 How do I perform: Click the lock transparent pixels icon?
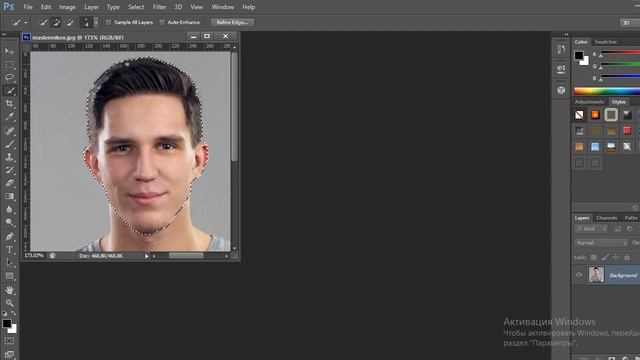(593, 257)
